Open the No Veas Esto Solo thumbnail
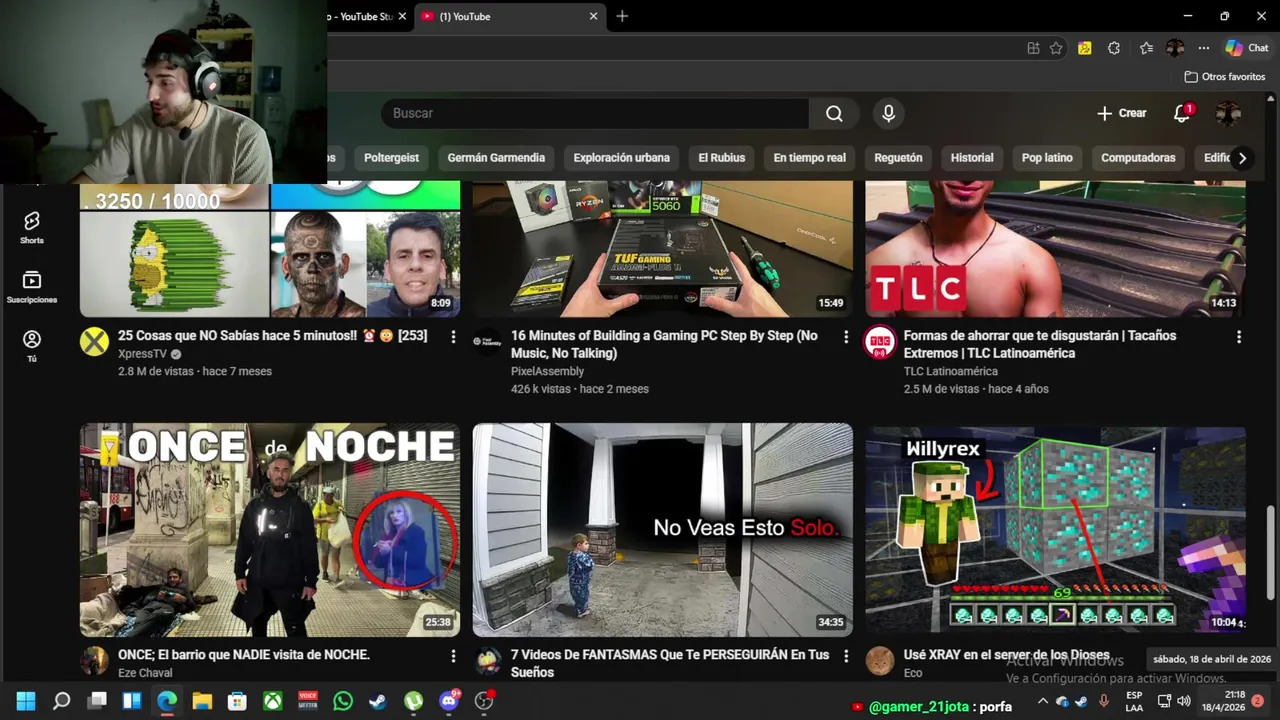The width and height of the screenshot is (1280, 720). 663,530
